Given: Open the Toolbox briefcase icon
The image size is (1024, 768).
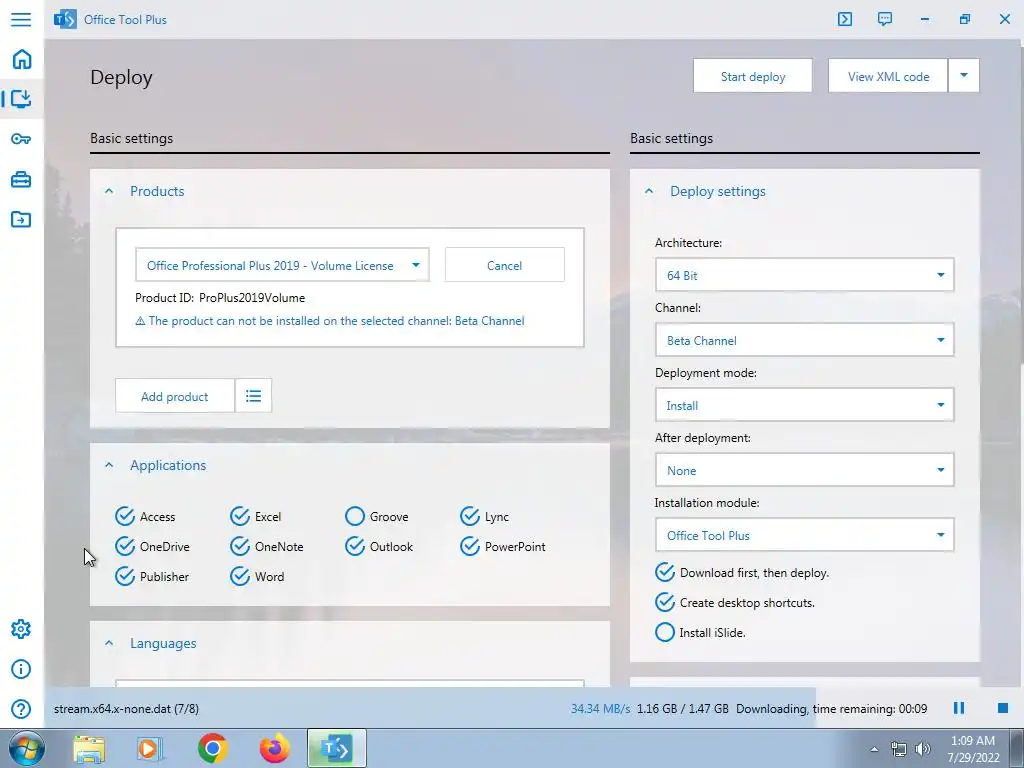Looking at the screenshot, I should (21, 179).
